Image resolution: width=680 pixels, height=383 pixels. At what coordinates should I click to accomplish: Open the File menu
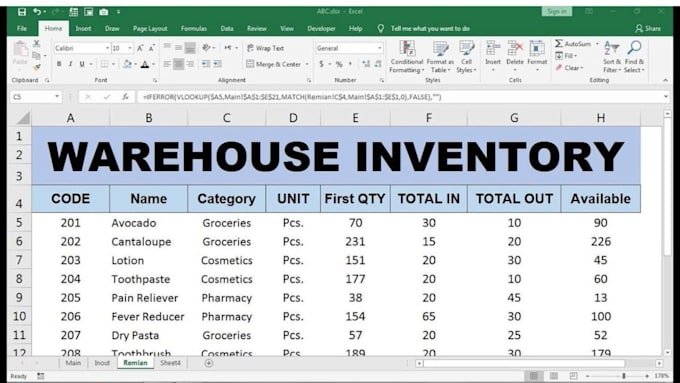pos(22,29)
